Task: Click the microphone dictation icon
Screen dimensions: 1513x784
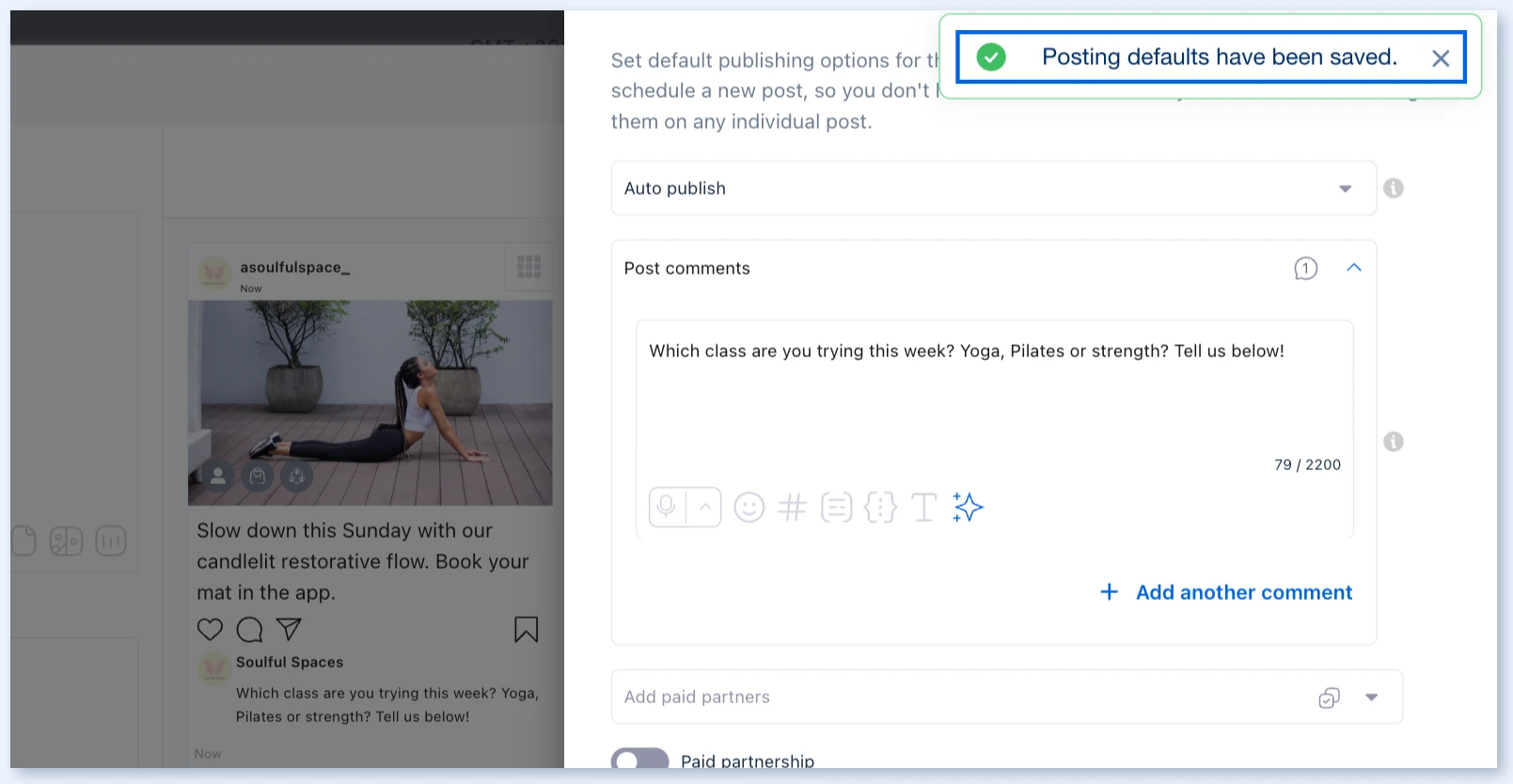Action: 667,507
